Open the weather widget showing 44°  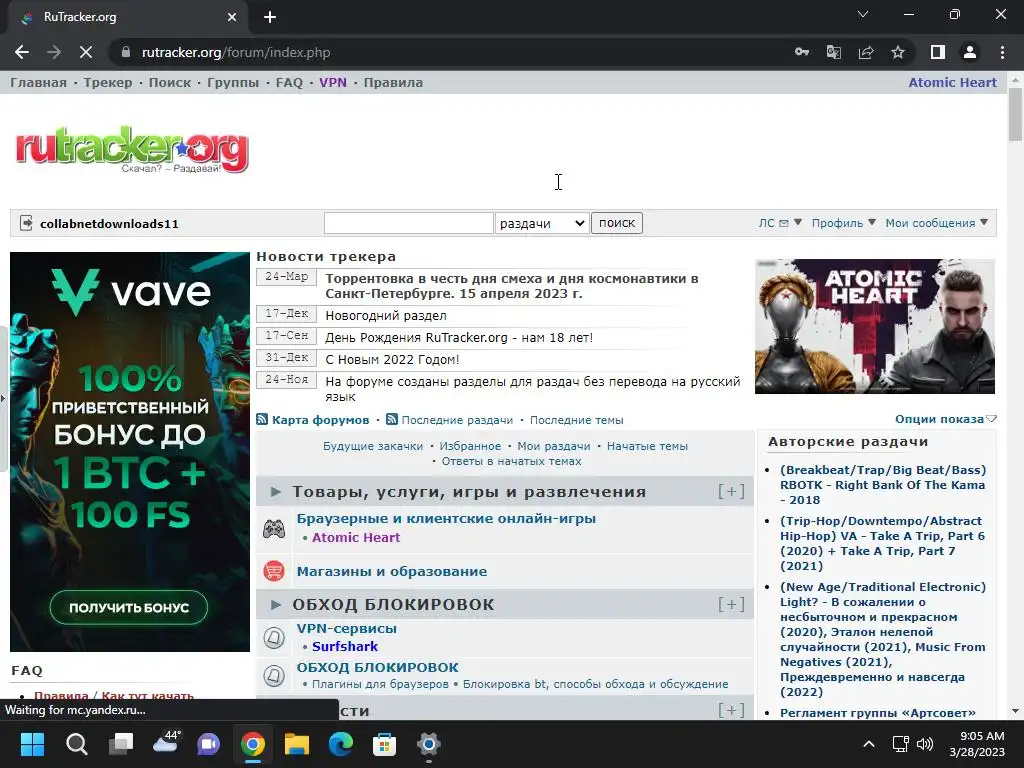coord(165,743)
